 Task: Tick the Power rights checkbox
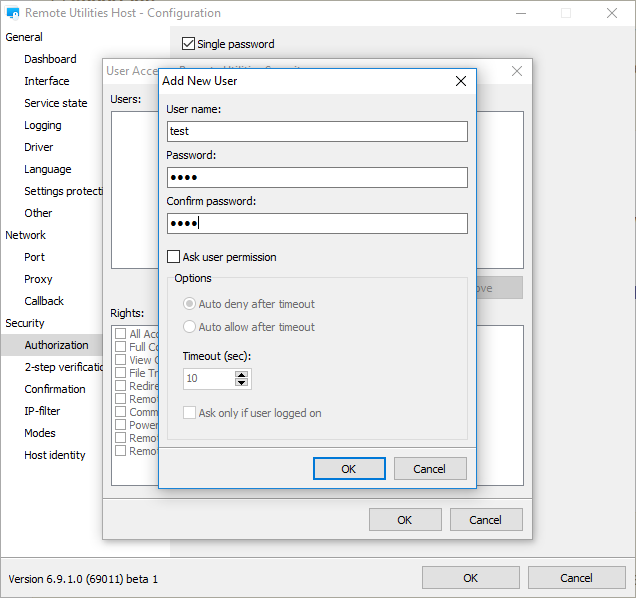pos(120,425)
